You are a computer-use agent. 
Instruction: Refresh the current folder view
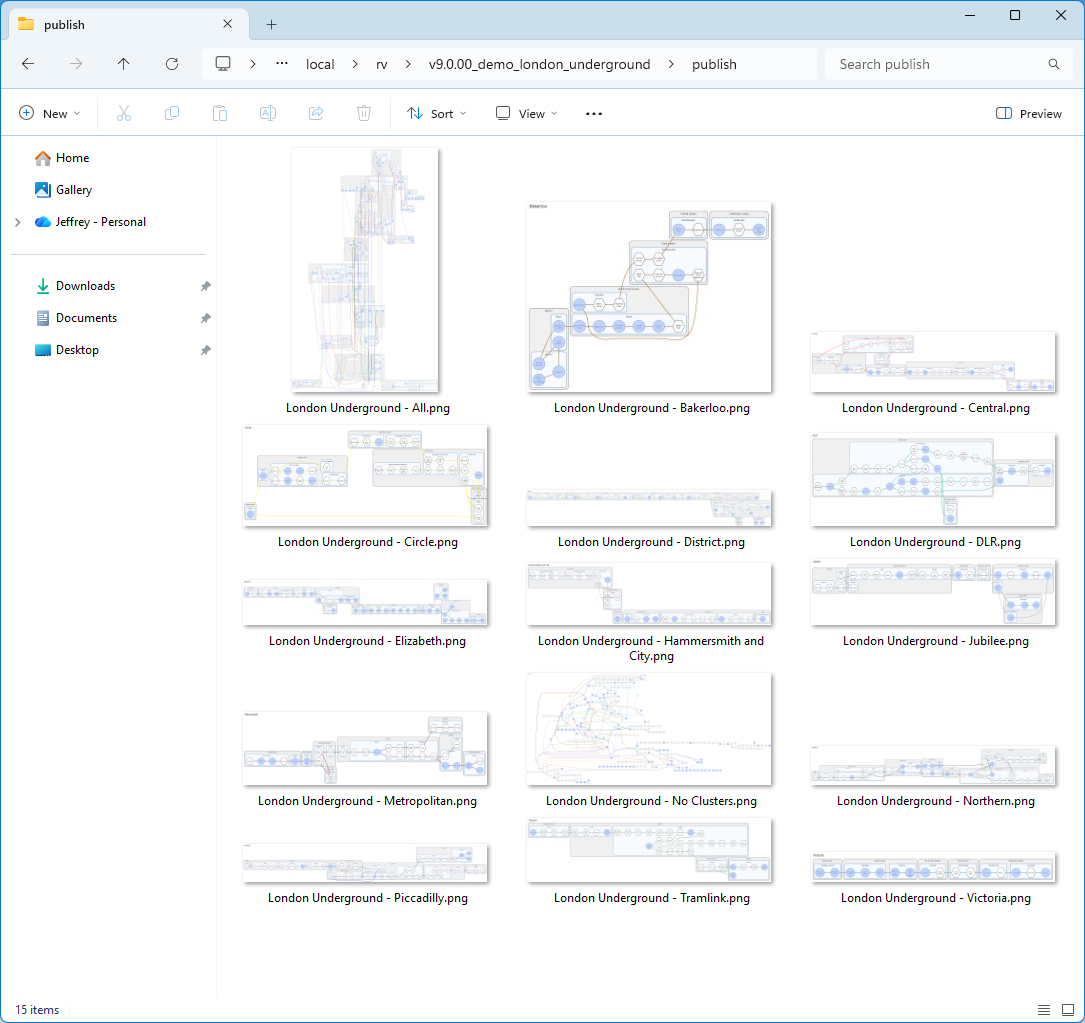click(172, 64)
